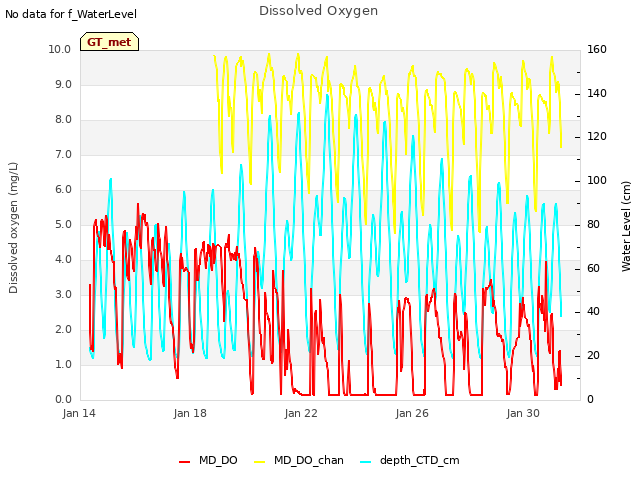This screenshot has height=480, width=640.
Task: Select the depth_CTD_cm legend entry
Action: click(x=410, y=460)
